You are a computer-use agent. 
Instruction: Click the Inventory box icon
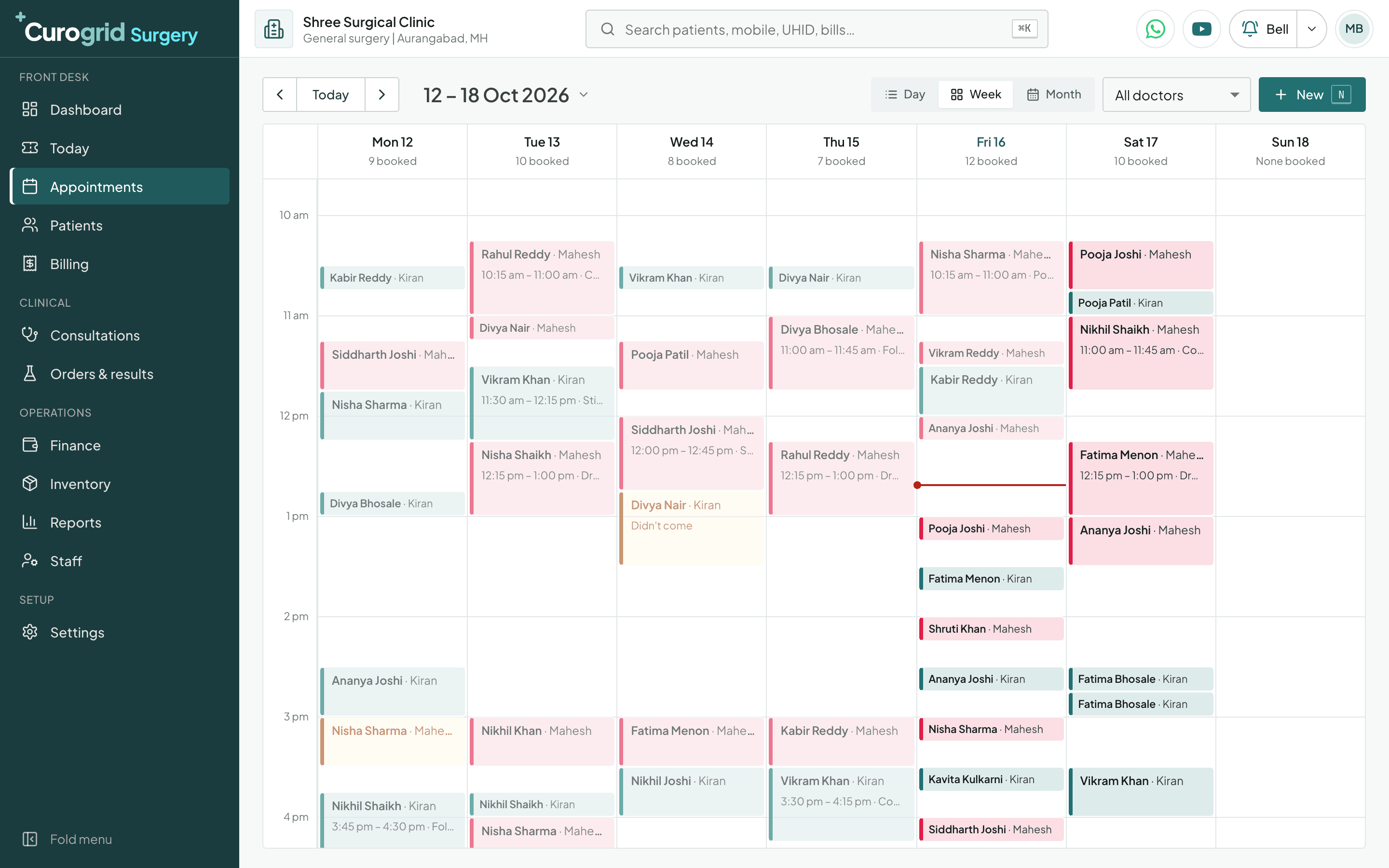pyautogui.click(x=30, y=483)
